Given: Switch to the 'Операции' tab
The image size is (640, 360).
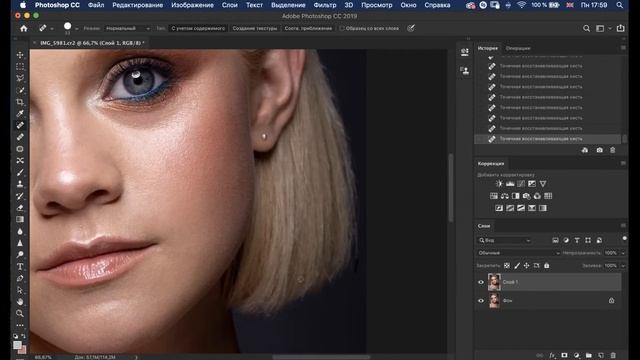Looking at the screenshot, I should pos(518,48).
